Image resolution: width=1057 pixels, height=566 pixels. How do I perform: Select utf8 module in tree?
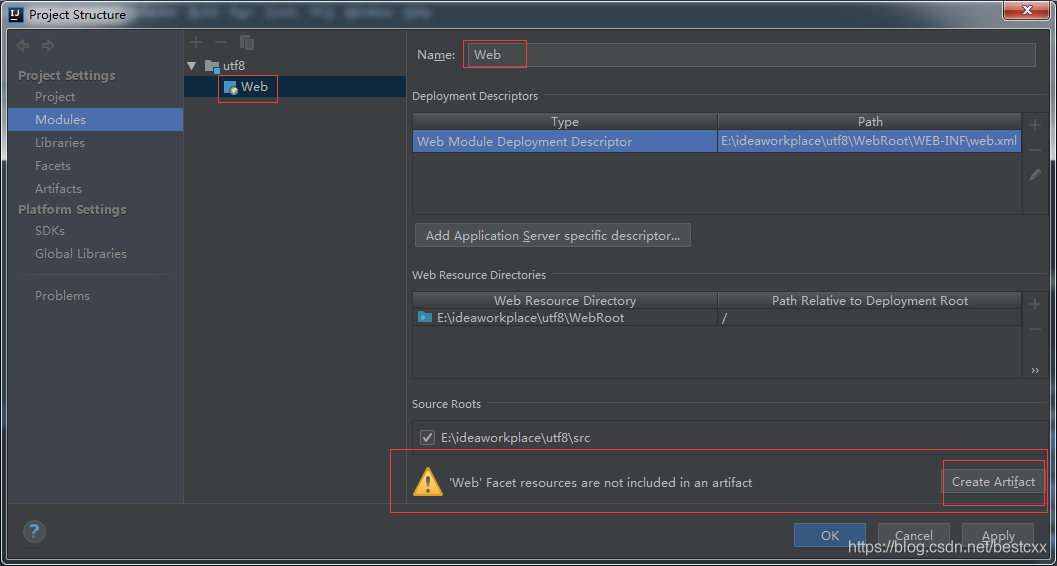click(x=234, y=66)
